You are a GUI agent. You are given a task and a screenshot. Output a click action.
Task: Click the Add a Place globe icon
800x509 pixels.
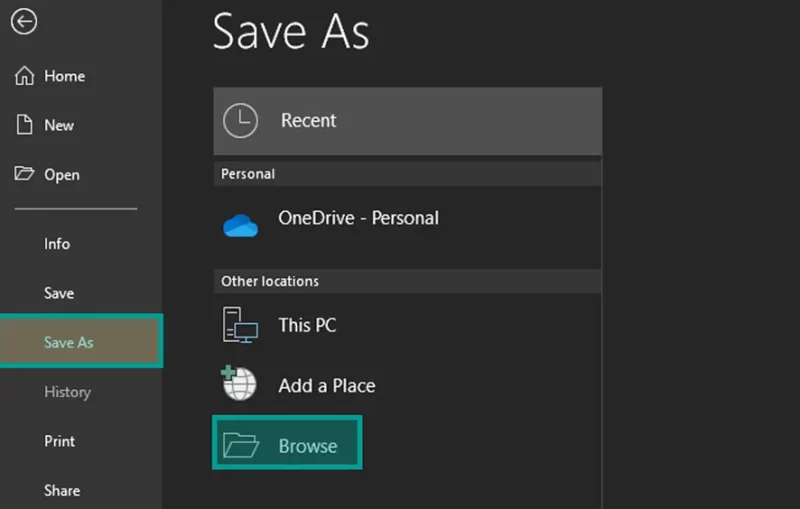point(239,383)
